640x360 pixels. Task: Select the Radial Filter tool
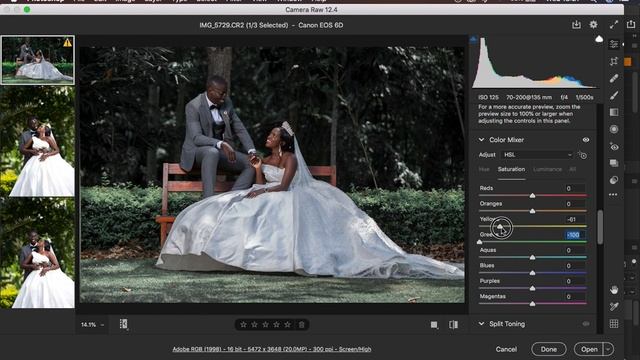(x=613, y=129)
